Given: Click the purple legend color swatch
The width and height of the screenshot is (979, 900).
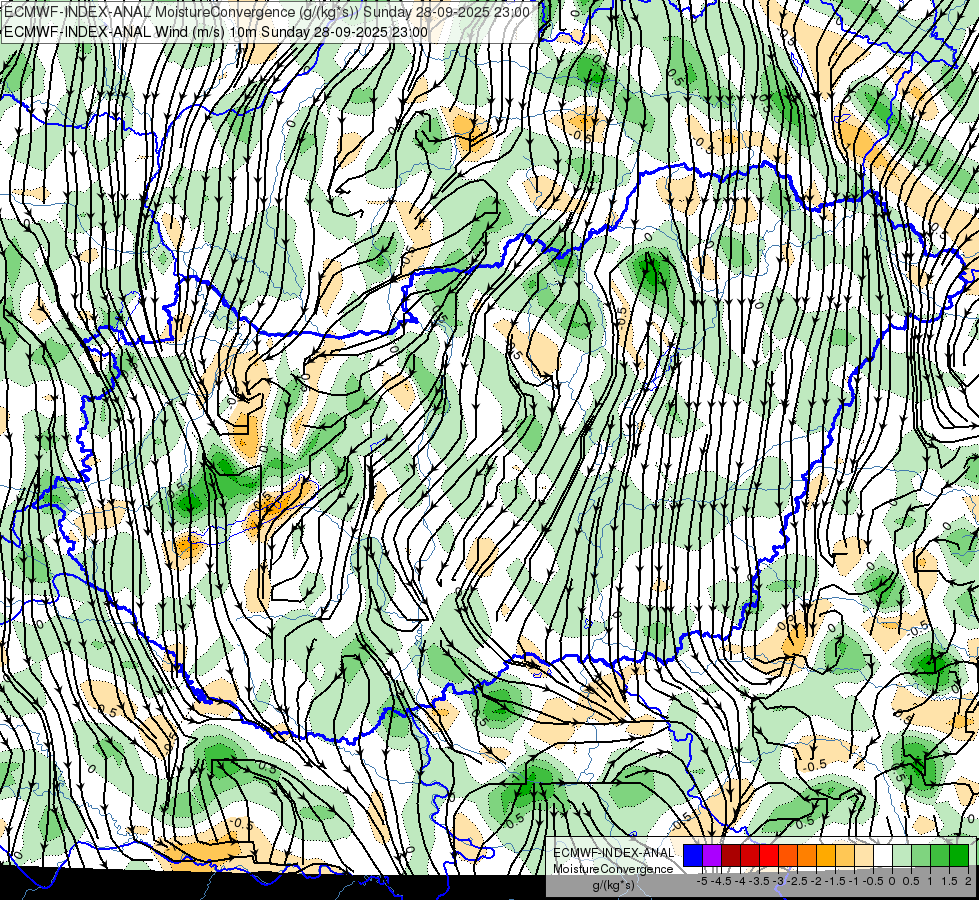Looking at the screenshot, I should point(712,856).
